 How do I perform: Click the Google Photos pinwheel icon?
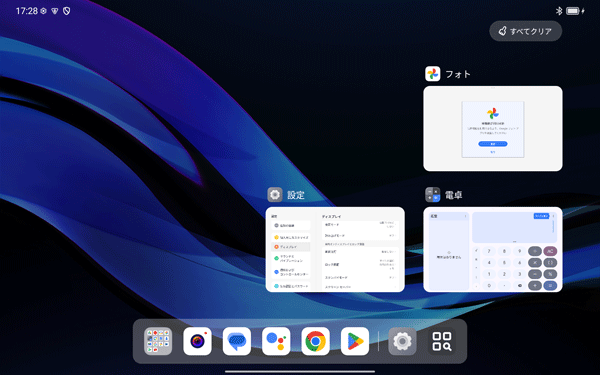pyautogui.click(x=433, y=74)
